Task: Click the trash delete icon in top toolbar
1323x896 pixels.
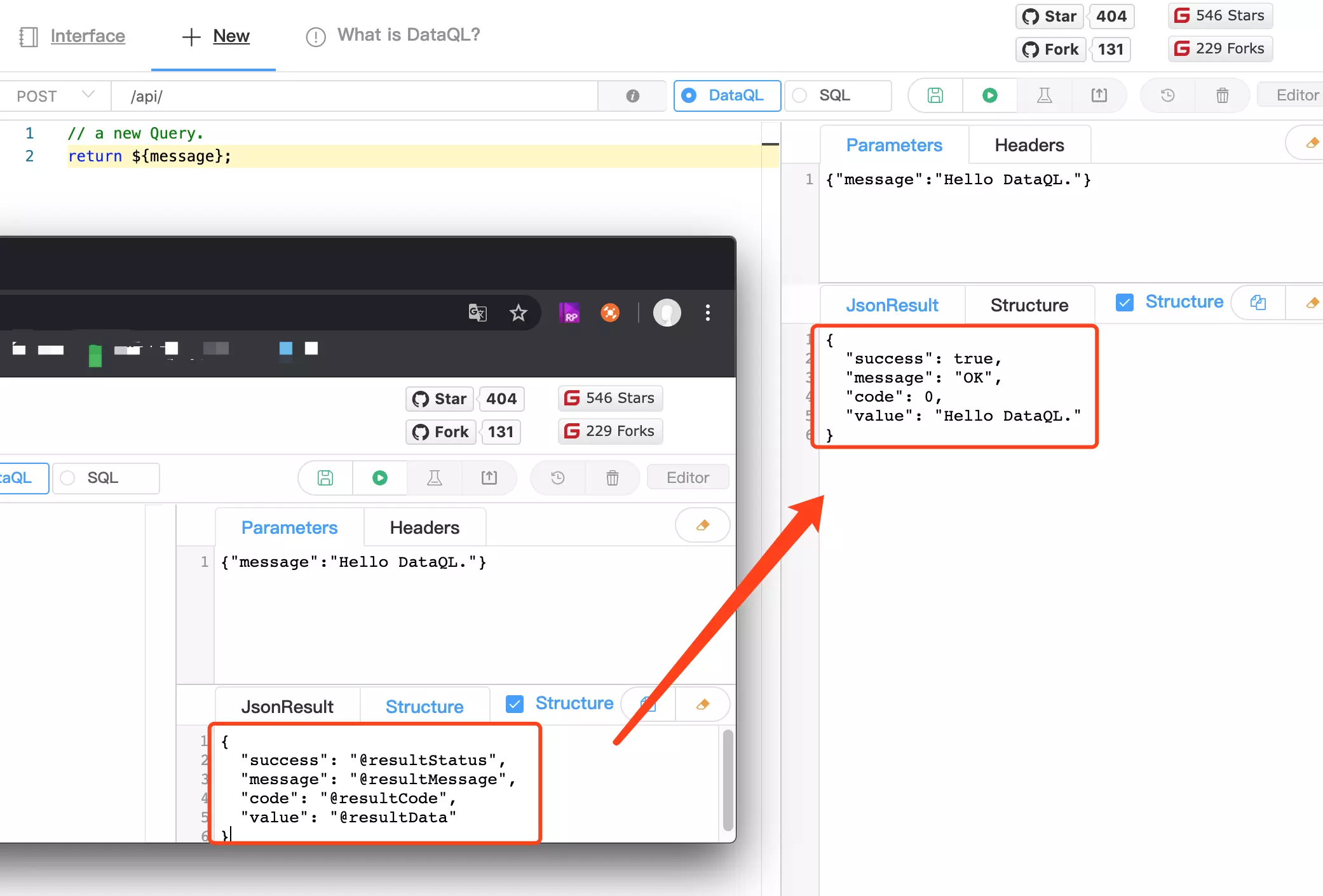Action: pyautogui.click(x=1222, y=95)
